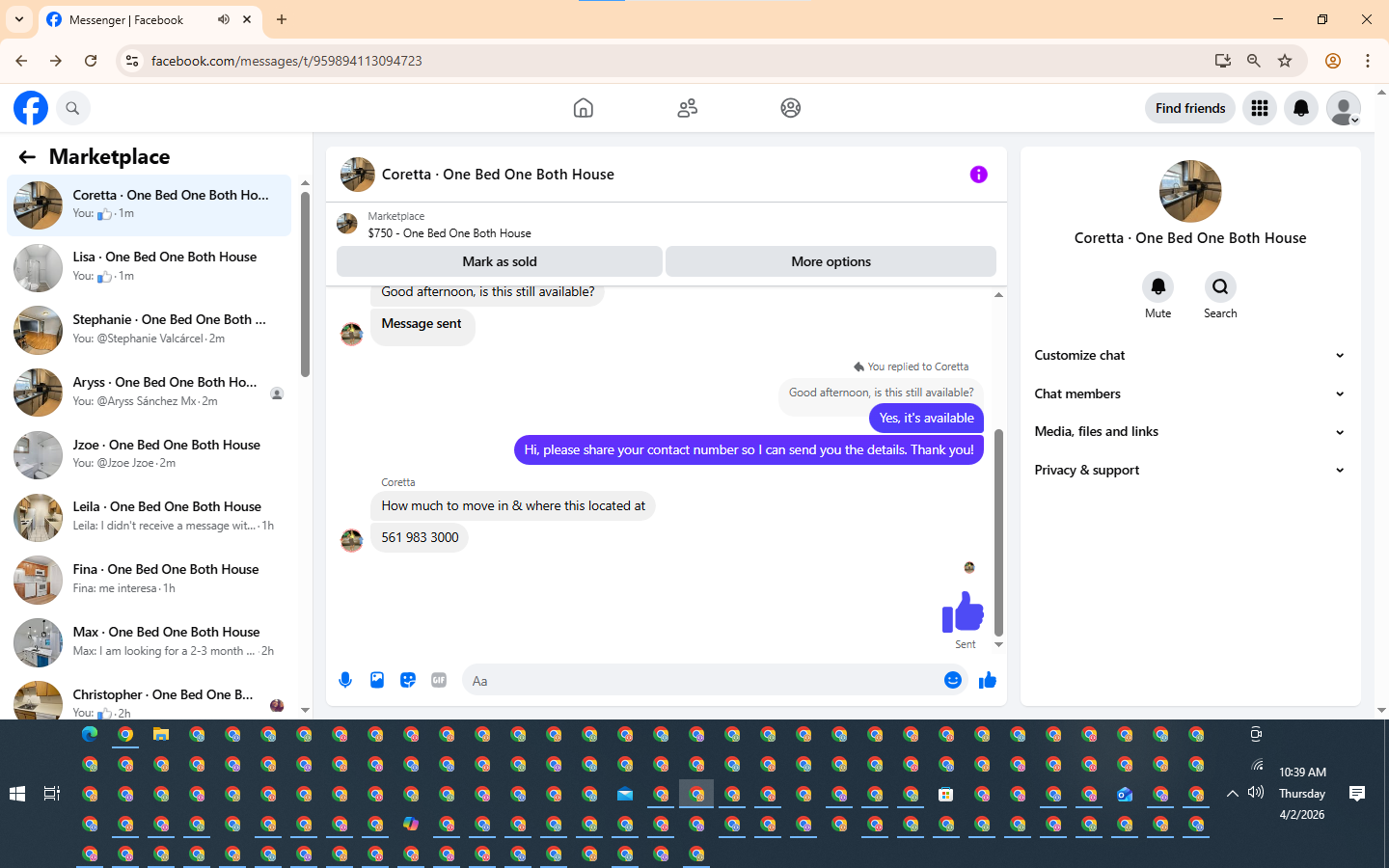Screen dimensions: 1389x868
Task: Open the emoji picker in message box
Action: [953, 680]
